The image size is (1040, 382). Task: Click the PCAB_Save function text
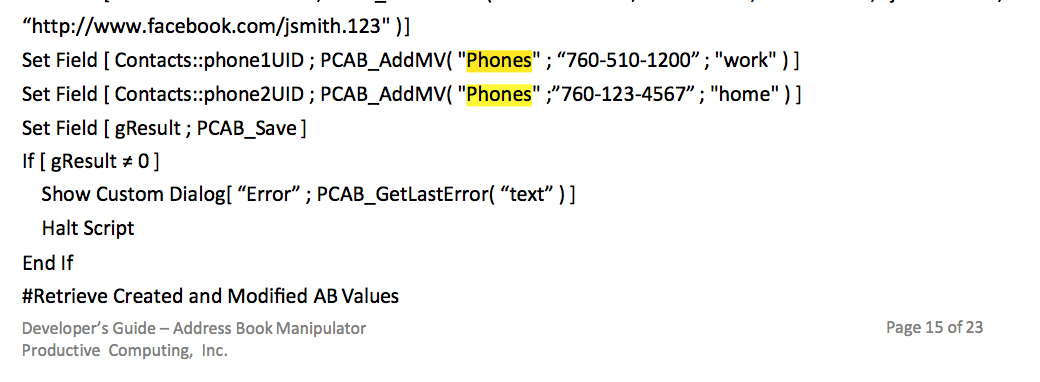click(x=247, y=128)
